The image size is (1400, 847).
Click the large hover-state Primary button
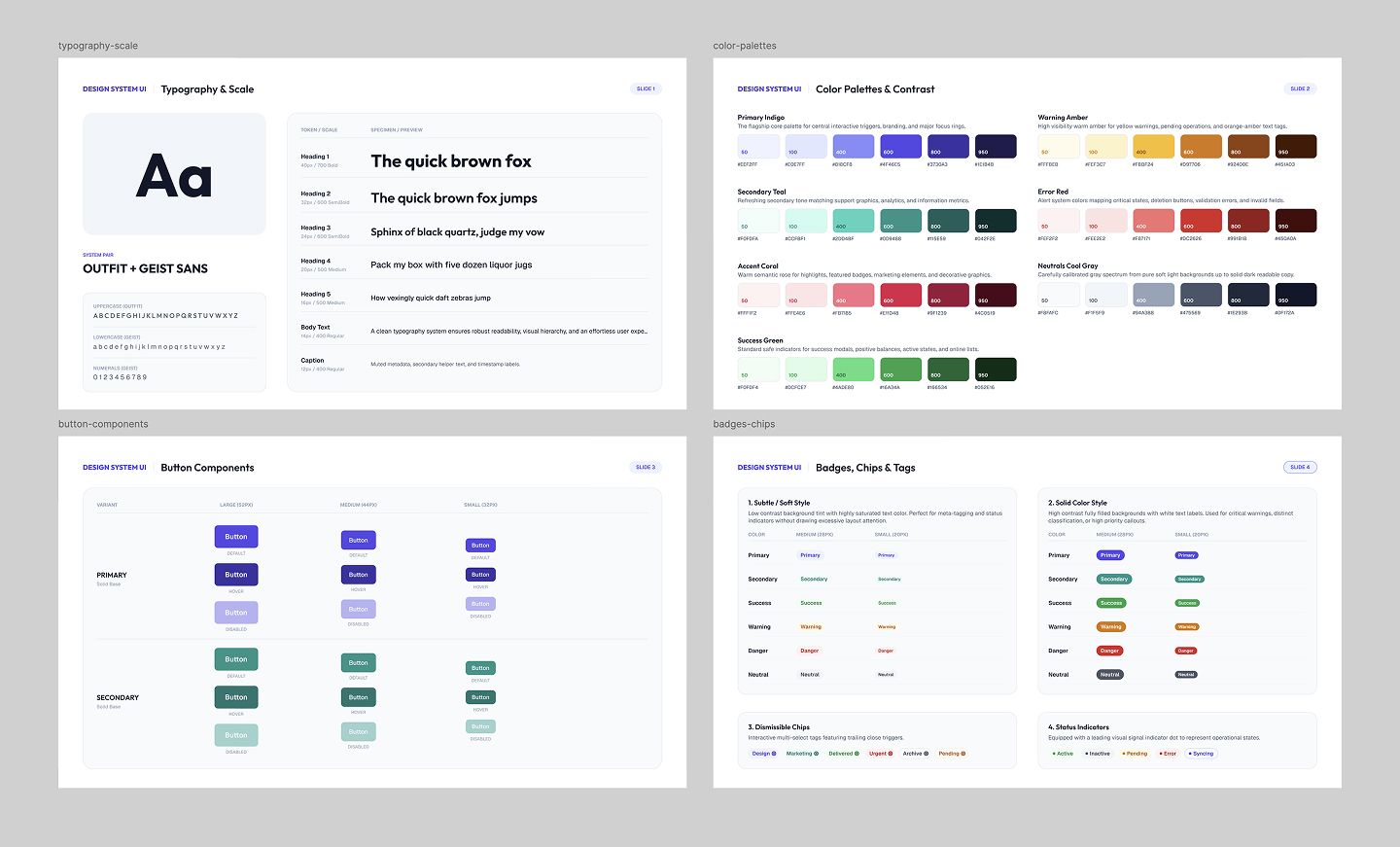point(236,575)
